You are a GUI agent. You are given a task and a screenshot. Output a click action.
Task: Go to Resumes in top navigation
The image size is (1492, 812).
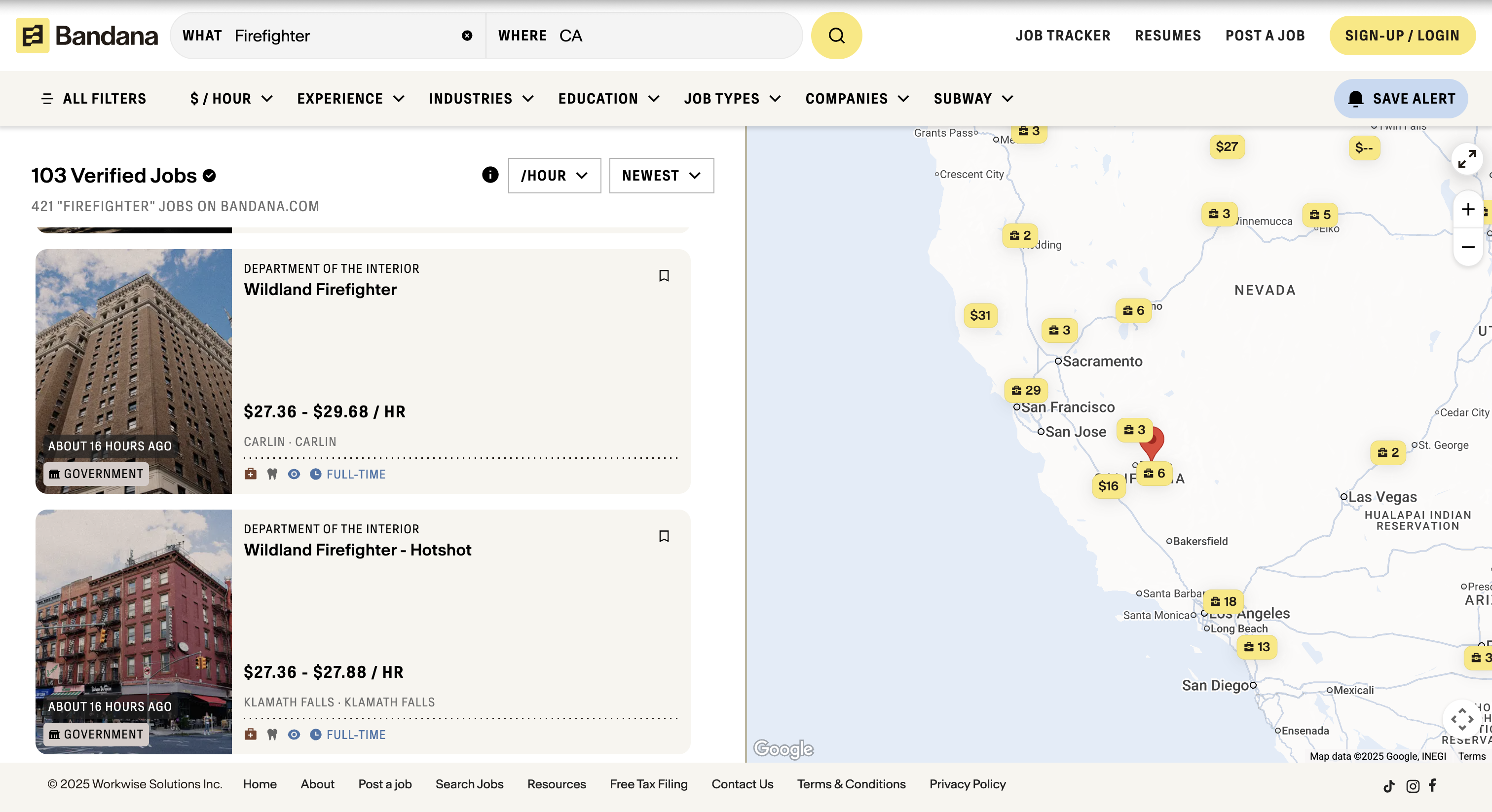[x=1167, y=36]
